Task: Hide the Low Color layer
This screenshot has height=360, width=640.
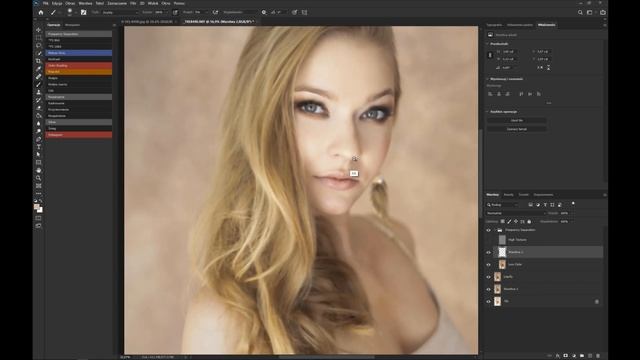Action: tap(488, 264)
